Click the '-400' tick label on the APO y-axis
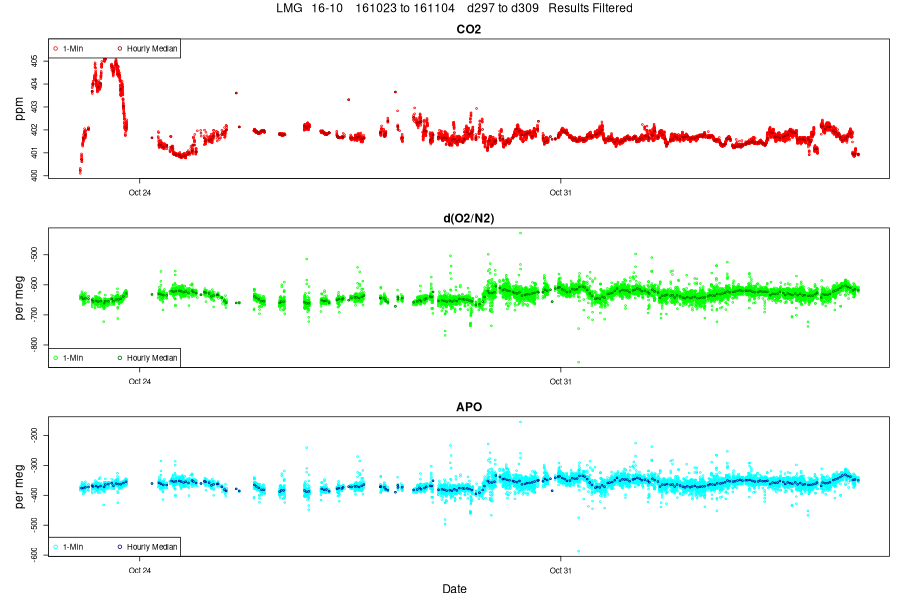The width and height of the screenshot is (900, 600). tap(35, 495)
